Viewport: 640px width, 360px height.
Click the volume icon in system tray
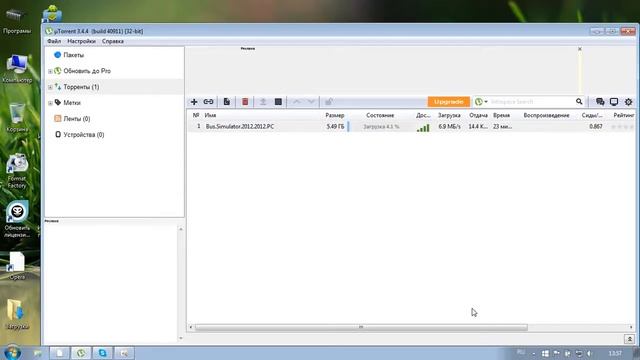click(589, 353)
